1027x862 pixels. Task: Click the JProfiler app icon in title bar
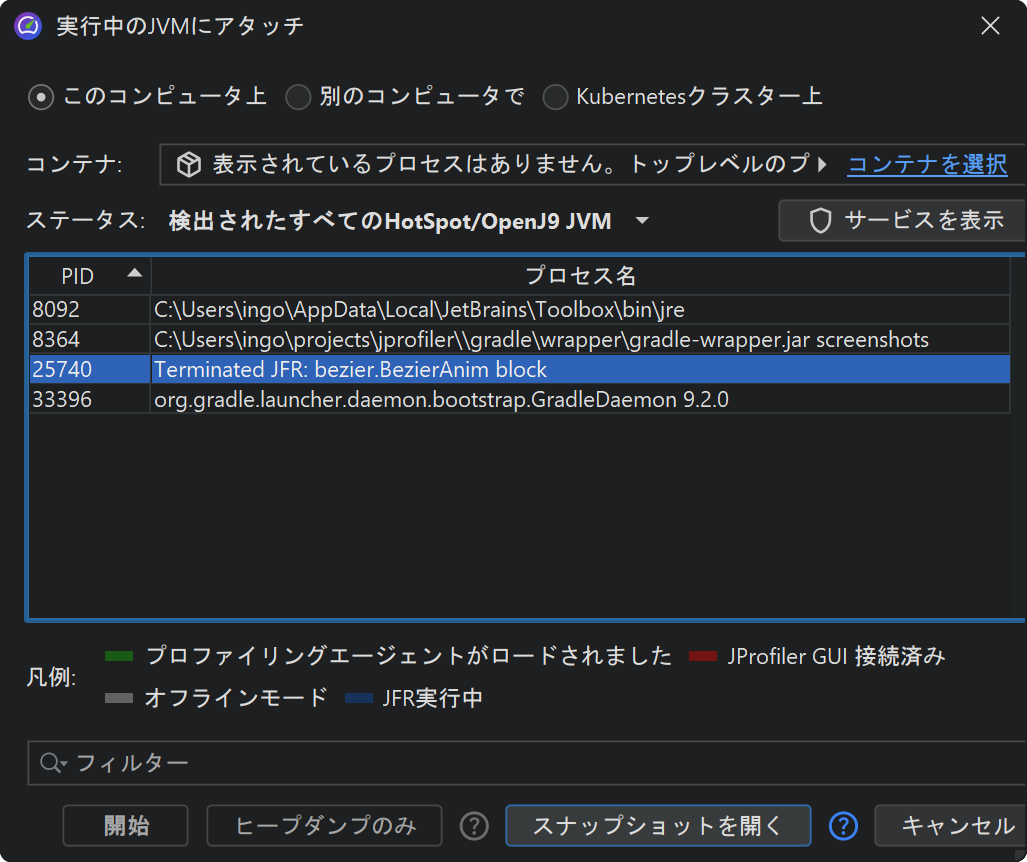pos(28,26)
